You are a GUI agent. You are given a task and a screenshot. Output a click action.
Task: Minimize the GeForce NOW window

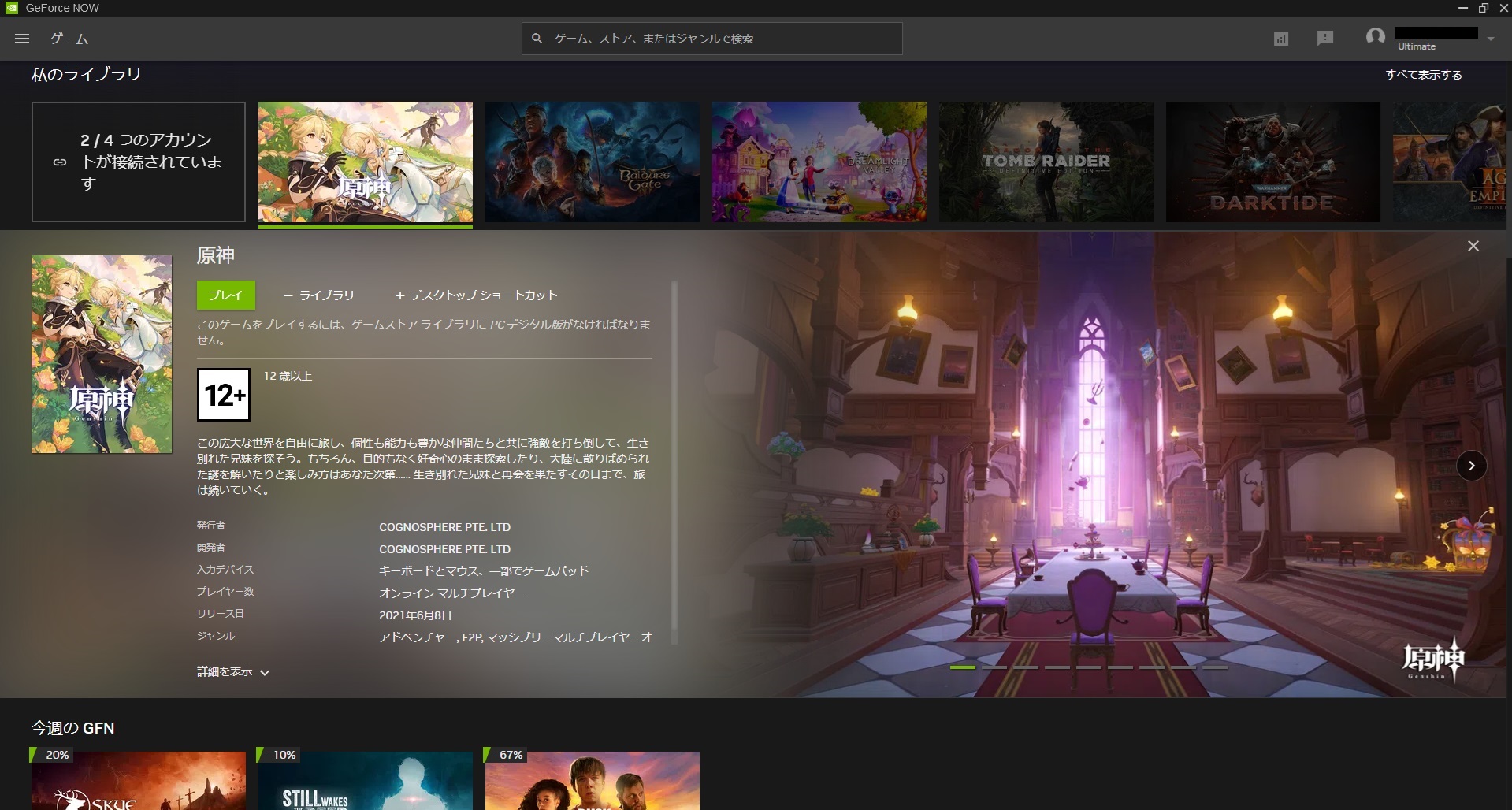click(x=1463, y=8)
